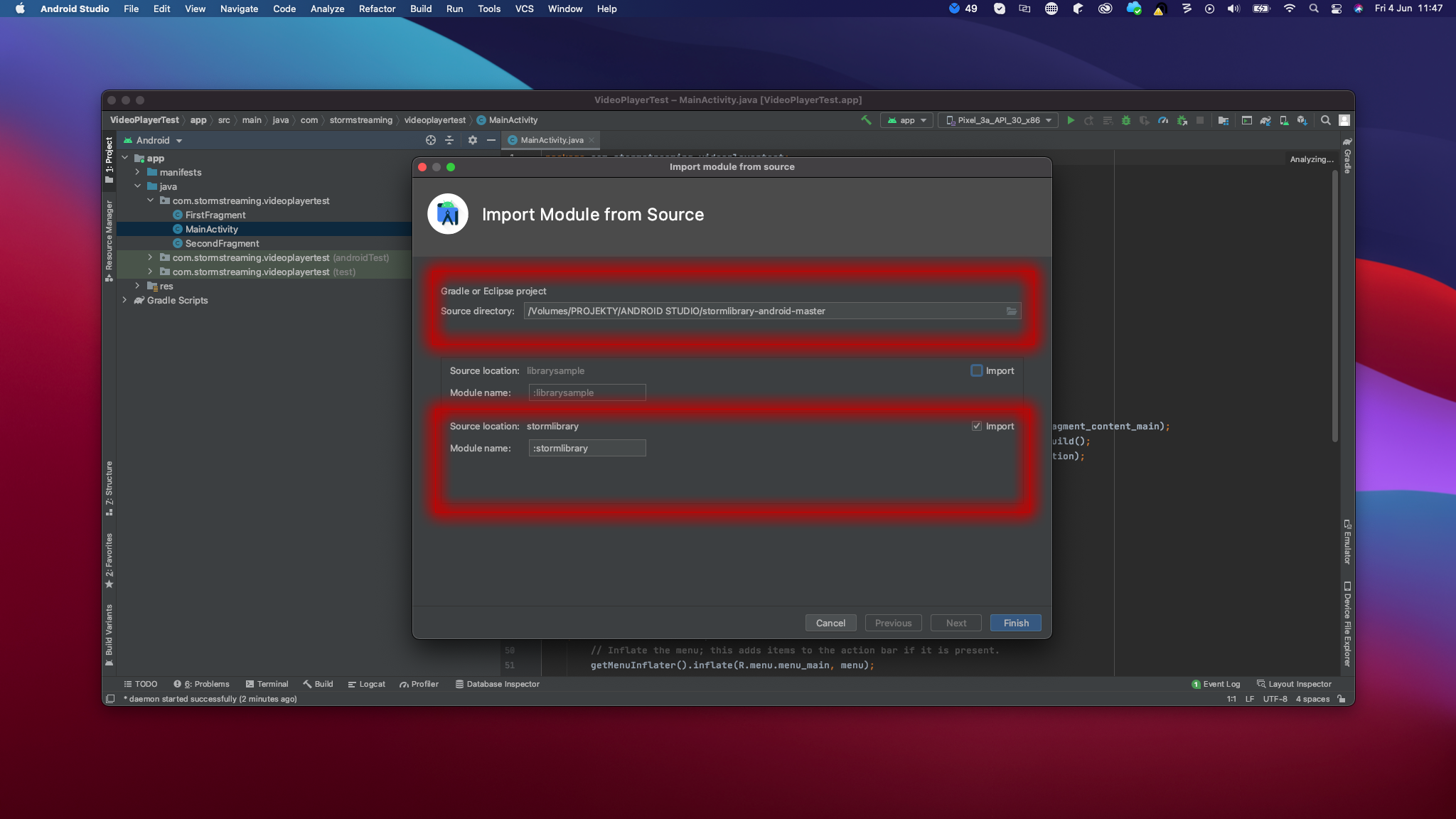This screenshot has height=819, width=1456.
Task: Open the app run configuration dropdown
Action: tap(906, 120)
